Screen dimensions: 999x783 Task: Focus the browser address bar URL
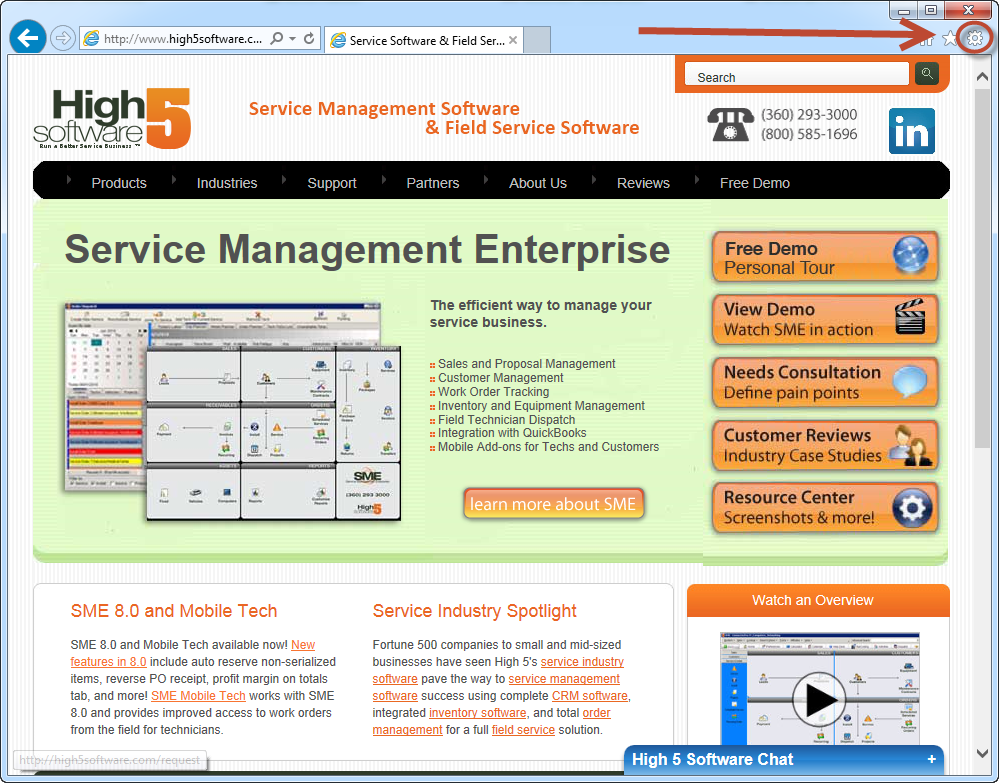point(182,39)
